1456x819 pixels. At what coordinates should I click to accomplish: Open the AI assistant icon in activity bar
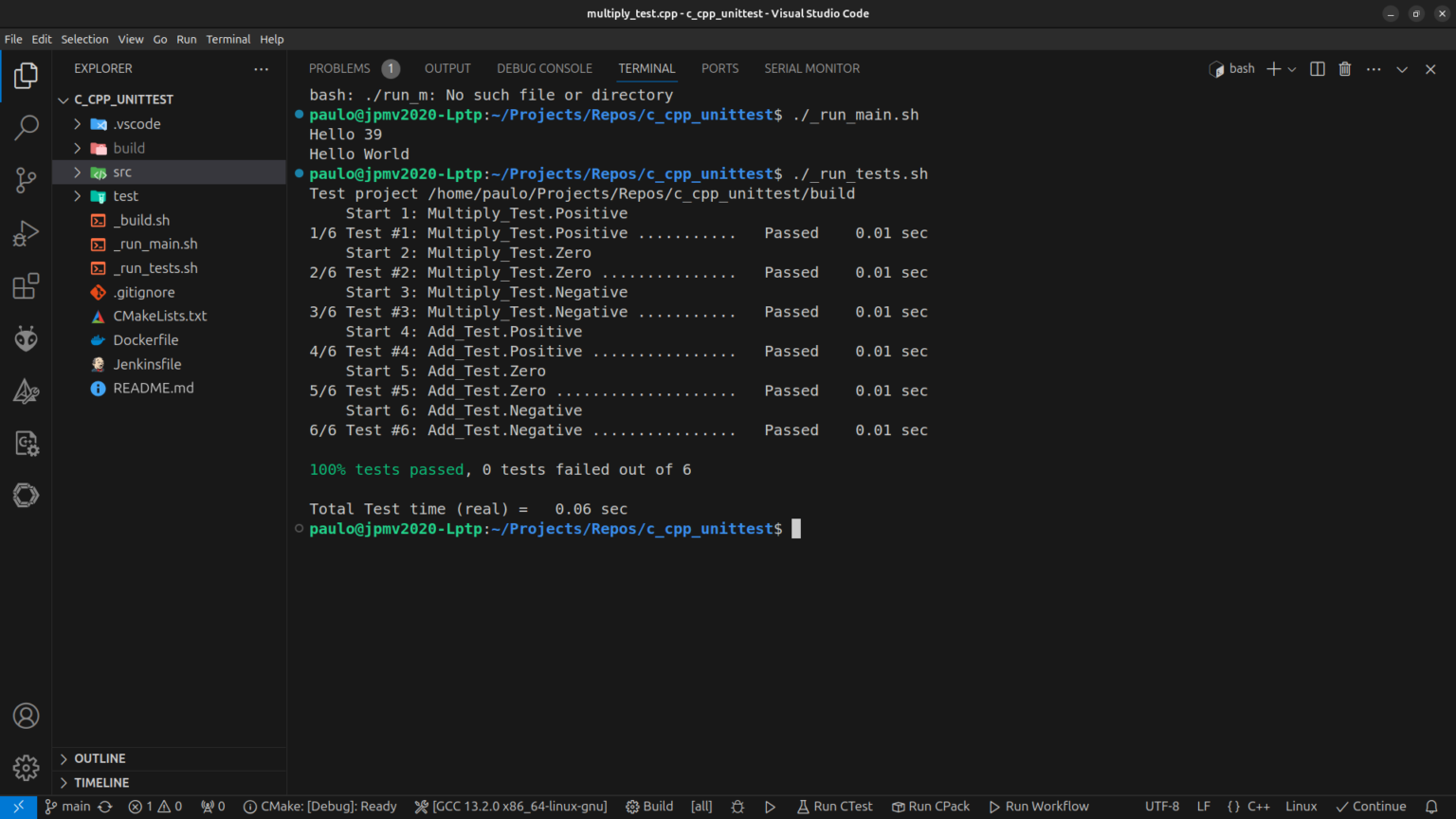tap(26, 338)
